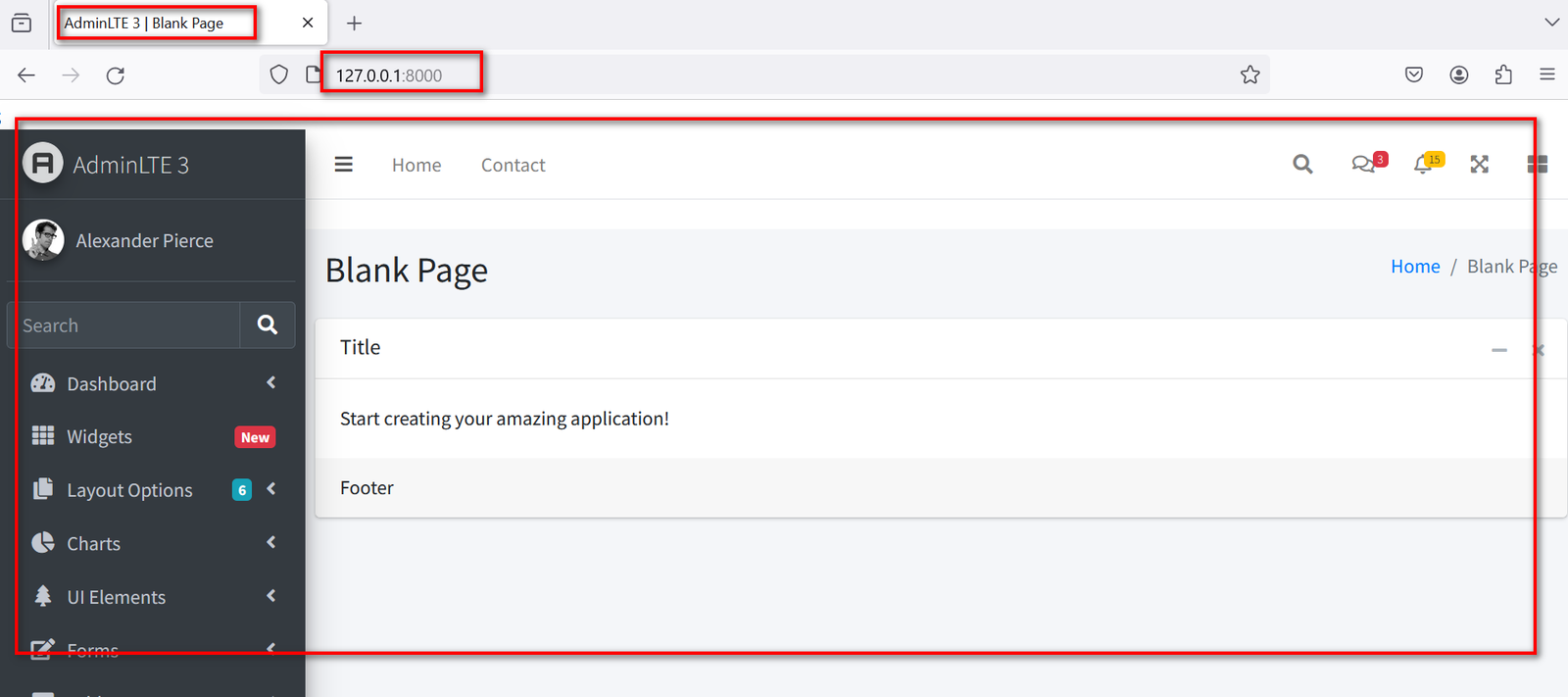This screenshot has width=1568, height=697.
Task: Click the AdminLTE 3 brand logo
Action: pos(43,164)
